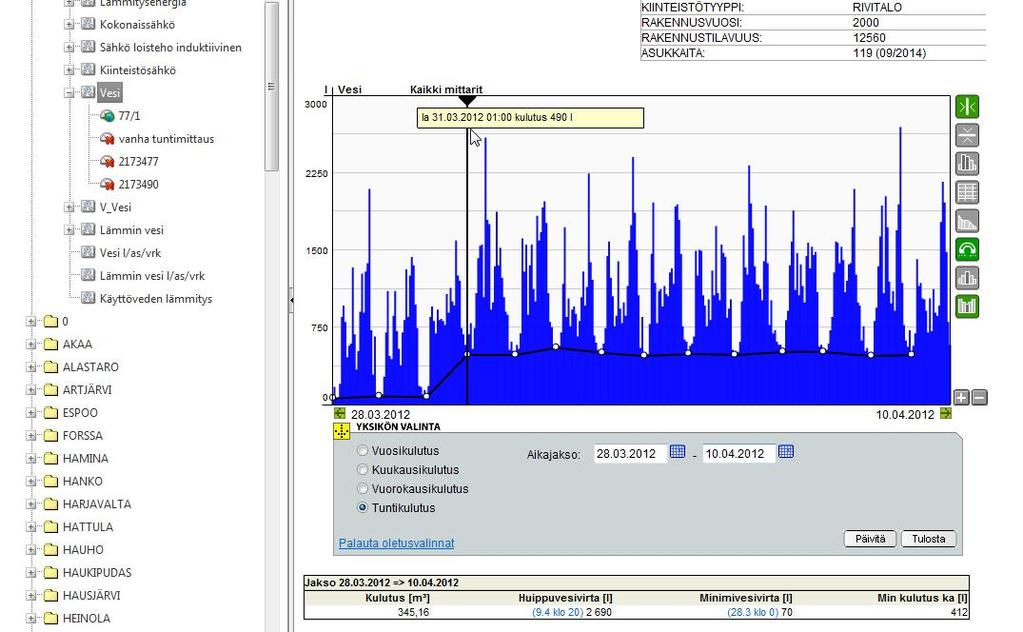Screen dimensions: 1023x632
Task: Click the panel splitter collapse arrow
Action: click(x=291, y=300)
